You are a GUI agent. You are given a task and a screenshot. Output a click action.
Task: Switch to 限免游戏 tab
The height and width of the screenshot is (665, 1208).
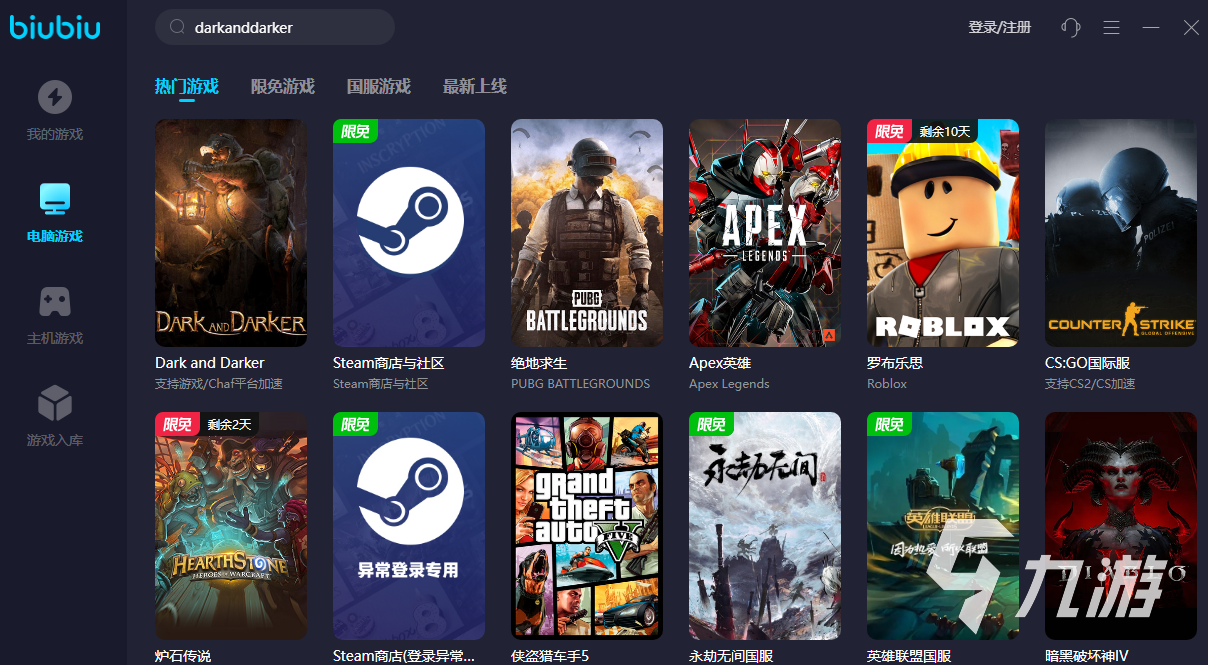tap(282, 86)
